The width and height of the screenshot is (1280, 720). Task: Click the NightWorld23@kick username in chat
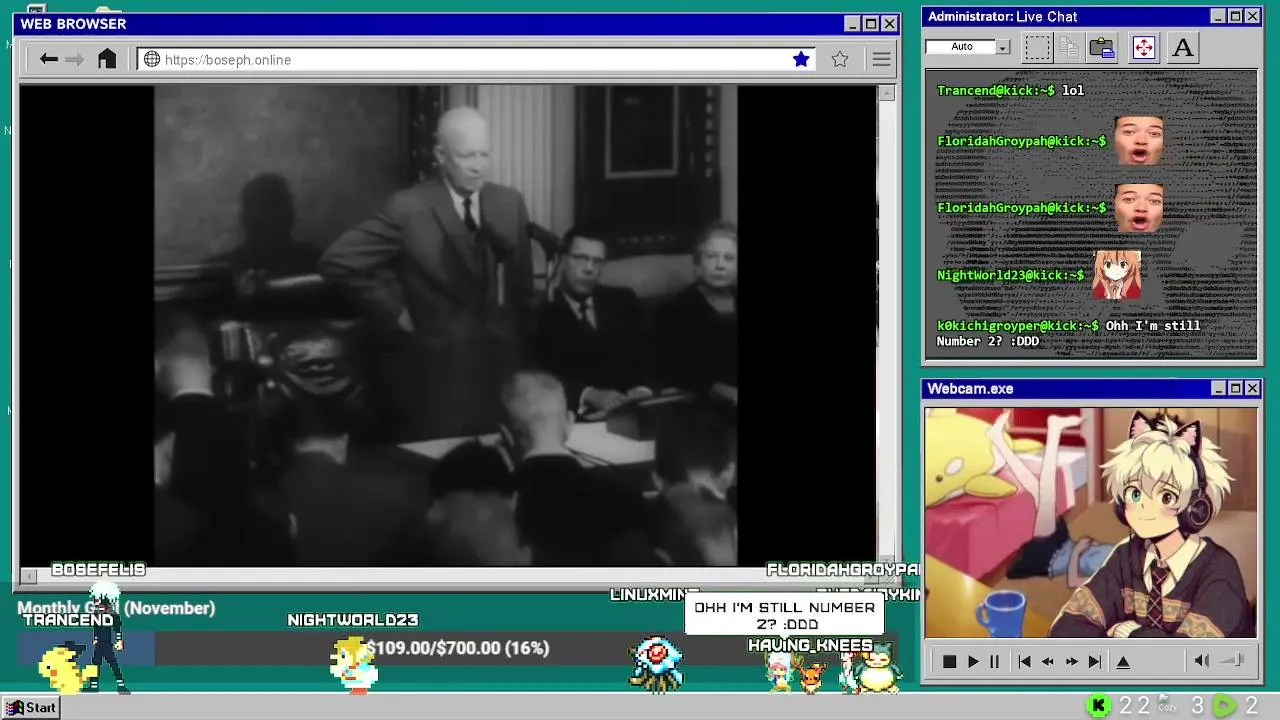1011,275
